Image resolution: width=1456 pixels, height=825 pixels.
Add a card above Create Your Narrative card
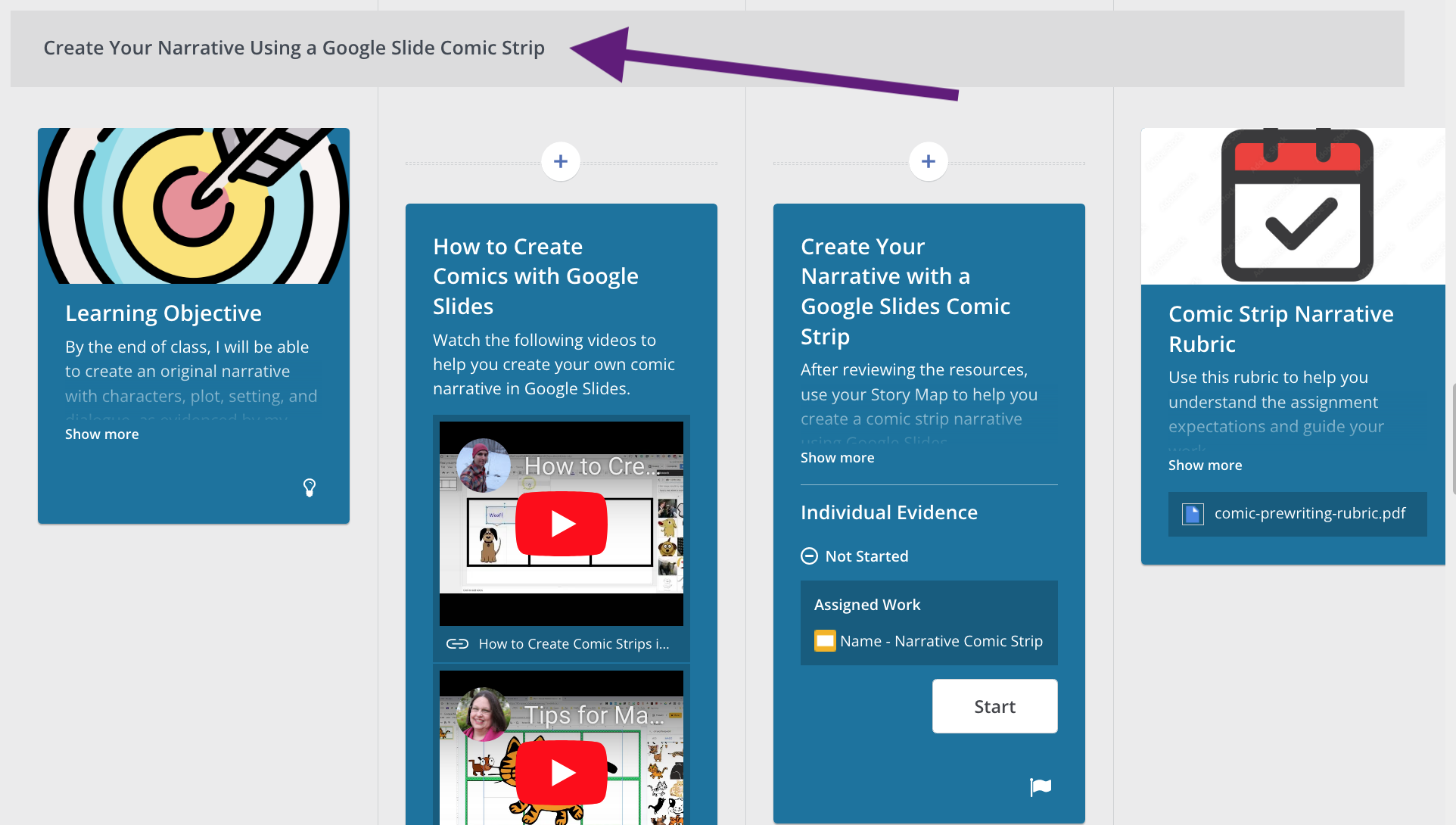click(x=929, y=161)
